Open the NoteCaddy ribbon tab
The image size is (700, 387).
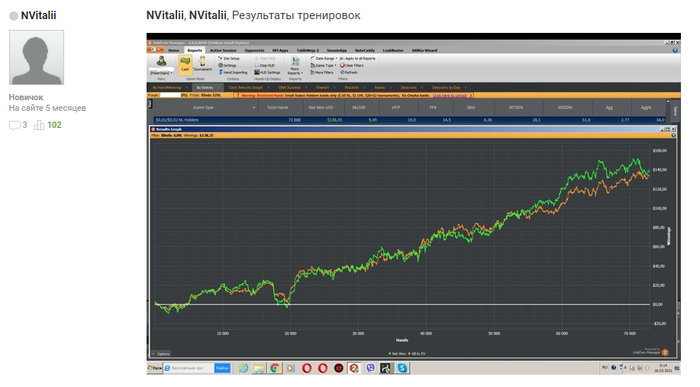coord(365,50)
